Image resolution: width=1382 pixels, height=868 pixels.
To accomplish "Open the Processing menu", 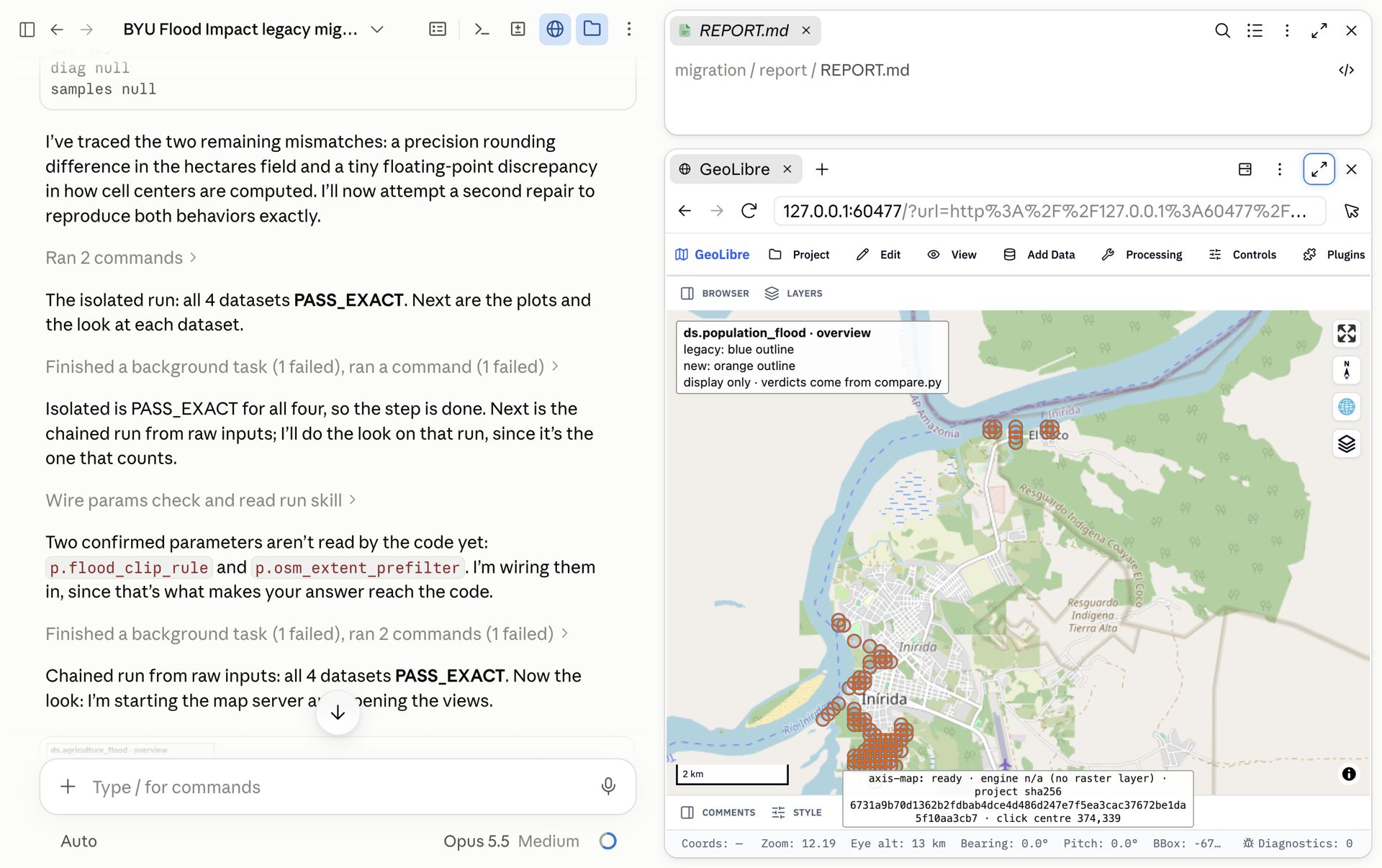I will (x=1142, y=255).
